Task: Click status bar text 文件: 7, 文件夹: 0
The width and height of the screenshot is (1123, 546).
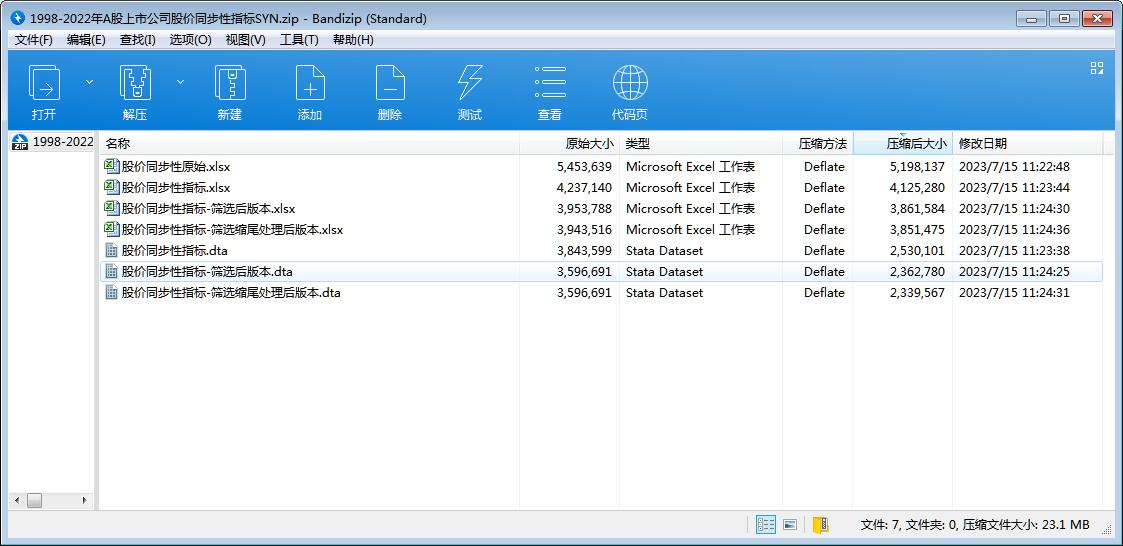Action: (910, 525)
